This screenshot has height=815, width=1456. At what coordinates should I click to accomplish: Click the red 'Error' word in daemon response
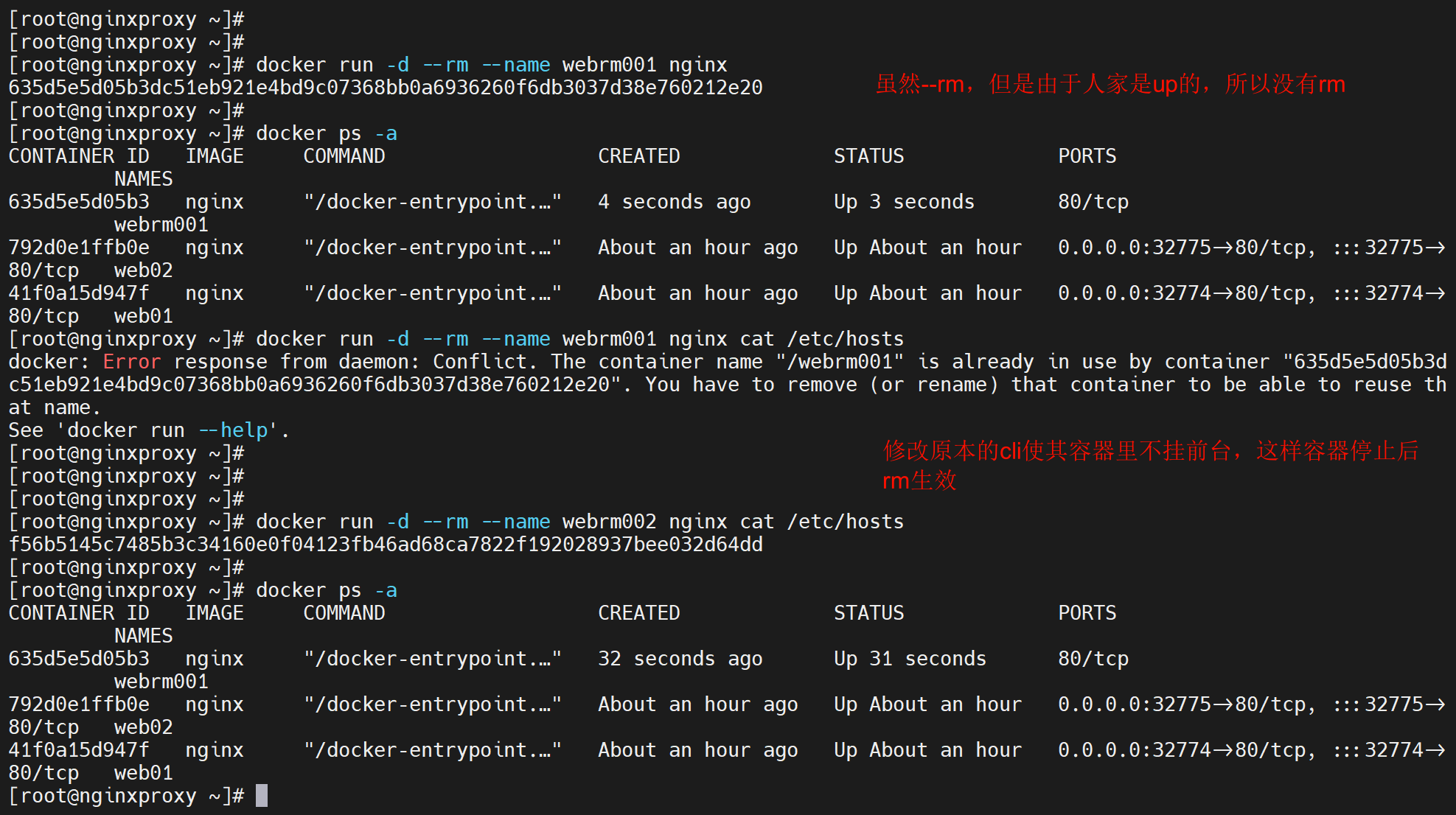131,362
